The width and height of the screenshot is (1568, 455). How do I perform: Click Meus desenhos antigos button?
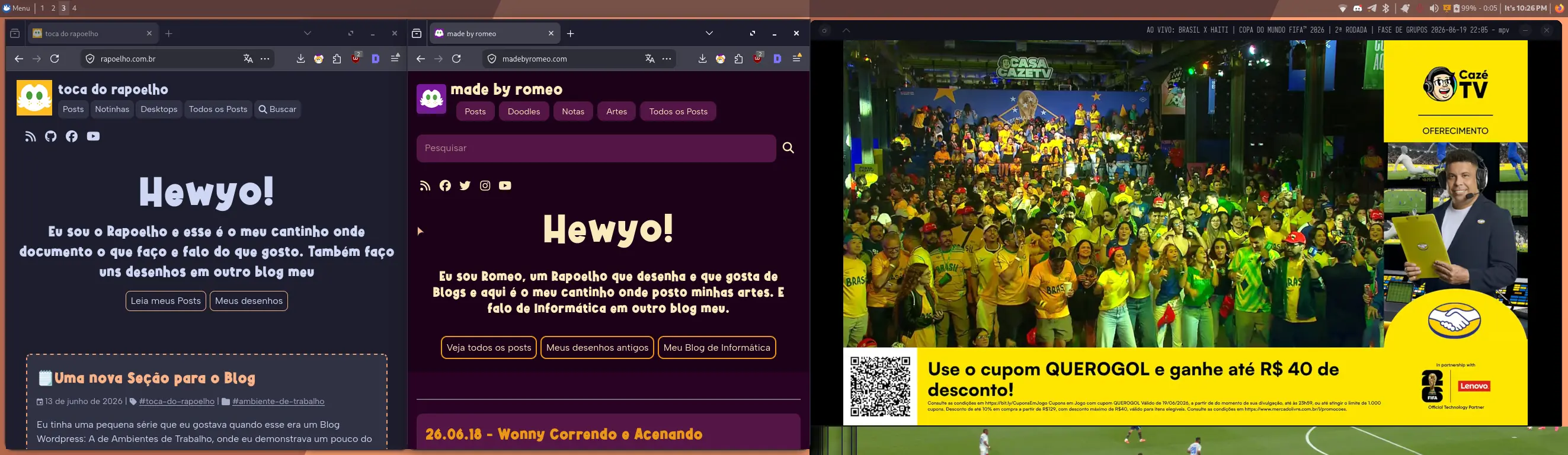pos(597,348)
